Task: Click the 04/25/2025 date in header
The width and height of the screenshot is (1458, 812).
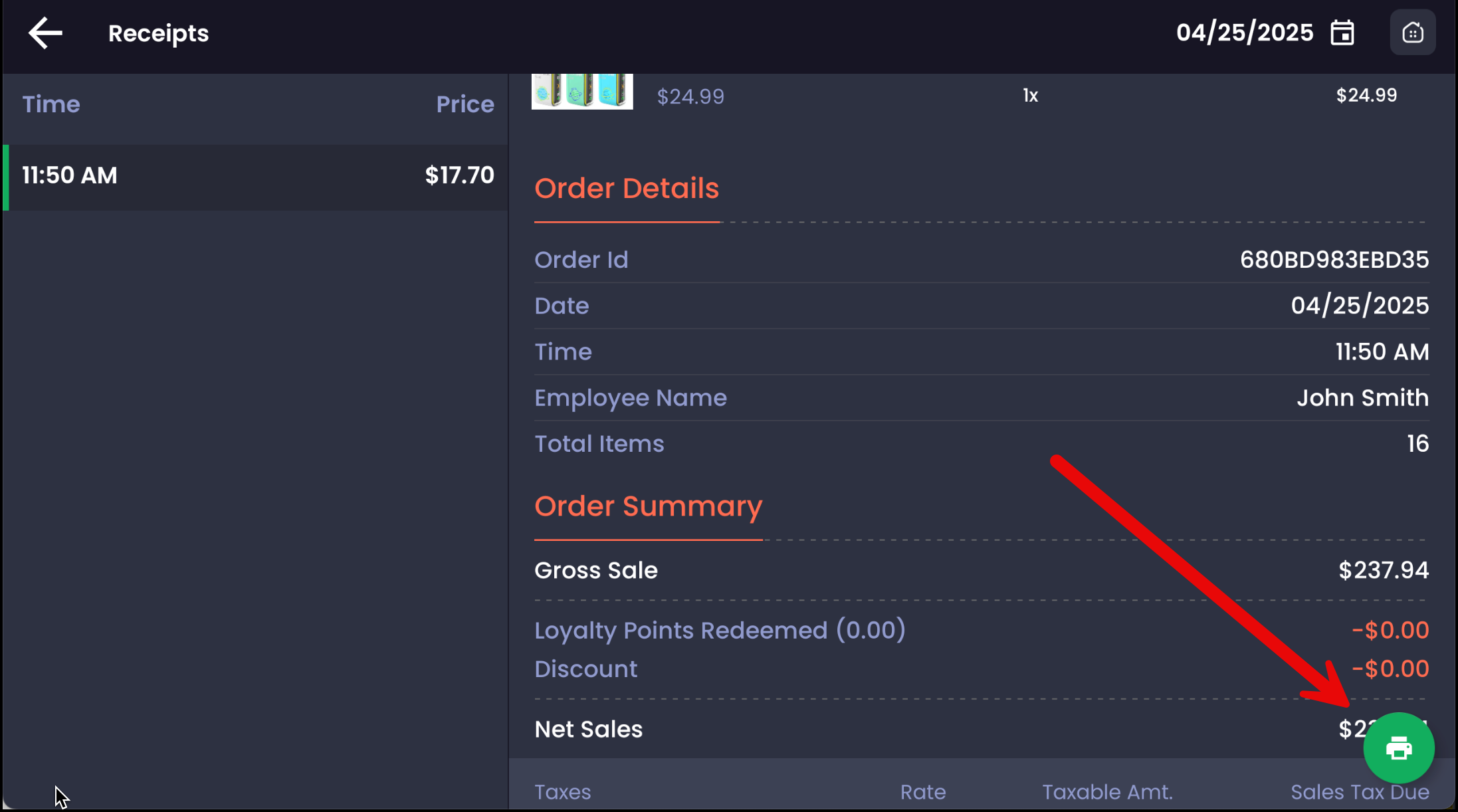Action: click(1244, 33)
